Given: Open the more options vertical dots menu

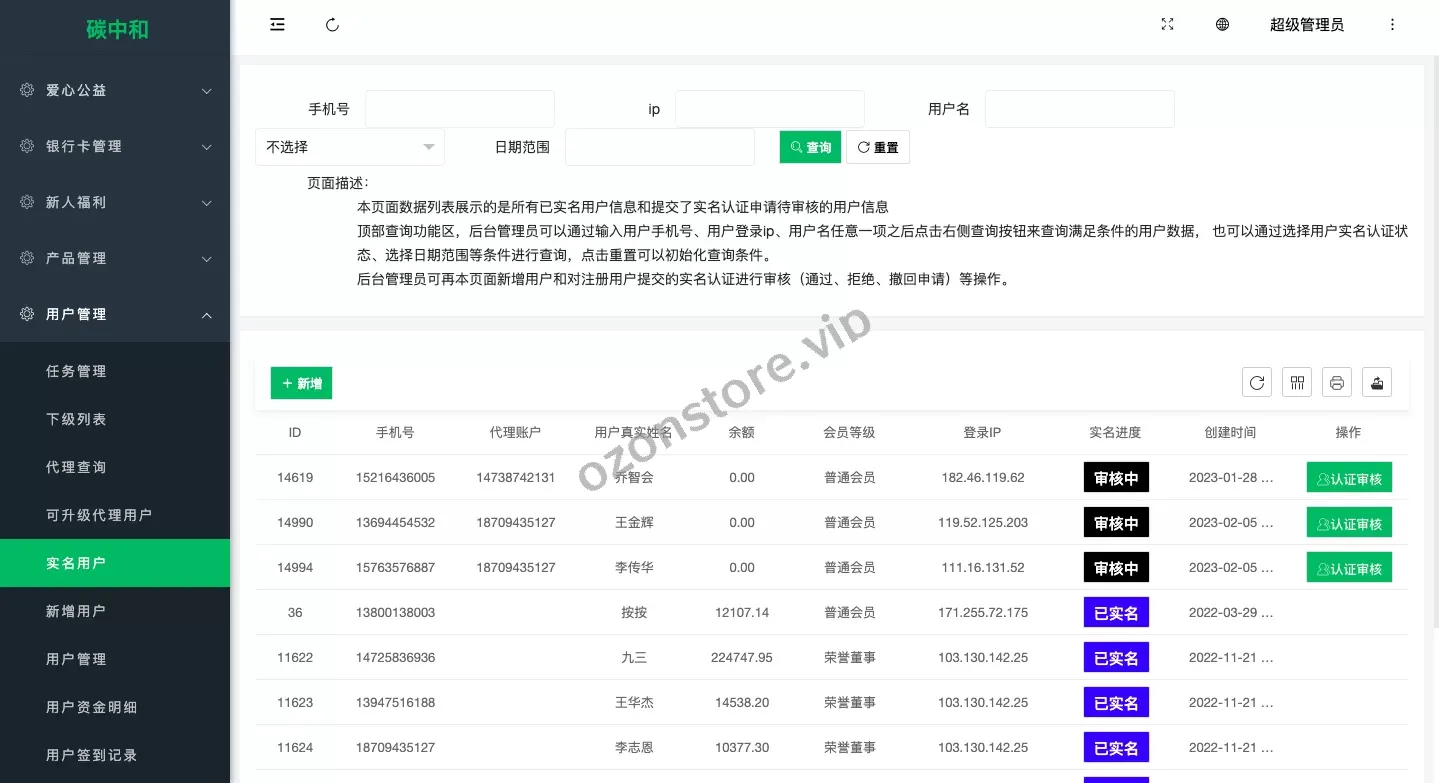Looking at the screenshot, I should pyautogui.click(x=1392, y=25).
